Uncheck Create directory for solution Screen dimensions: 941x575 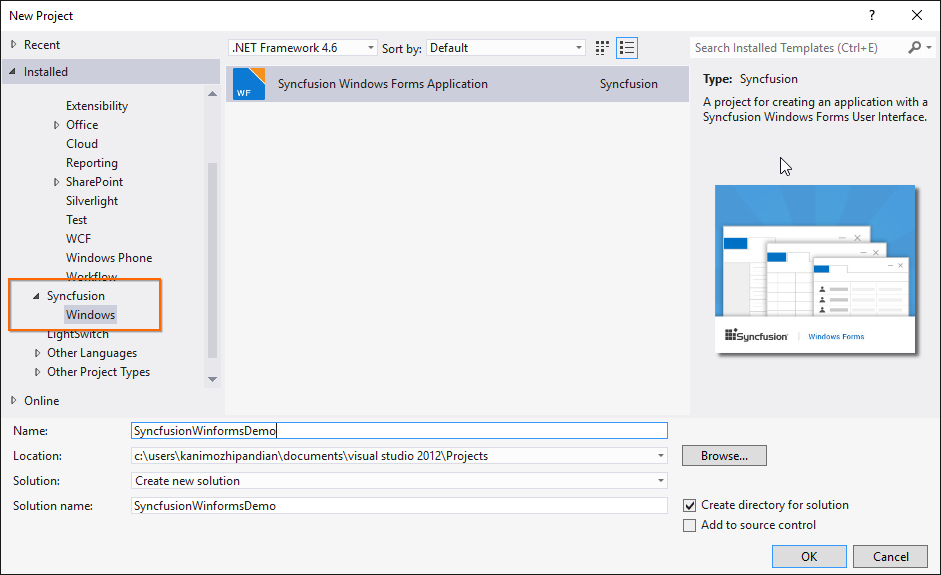pyautogui.click(x=689, y=506)
